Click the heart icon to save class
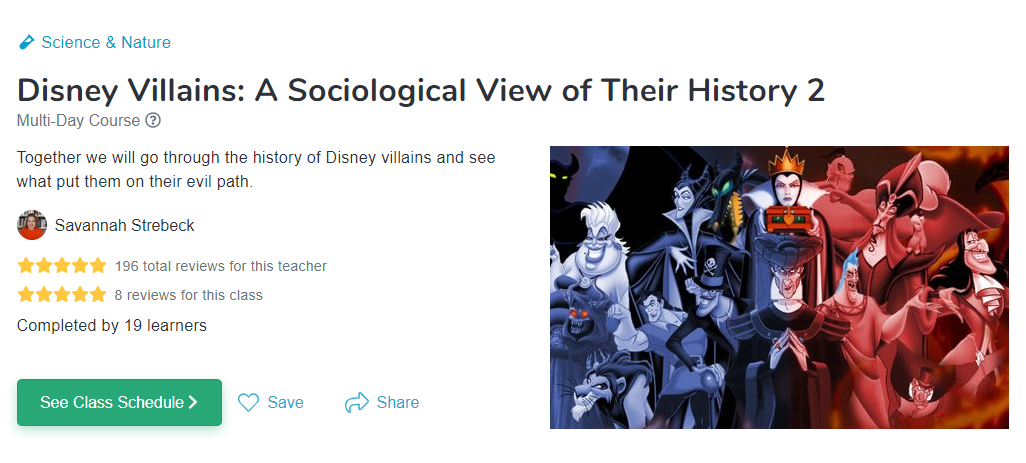This screenshot has width=1026, height=463. tap(249, 403)
